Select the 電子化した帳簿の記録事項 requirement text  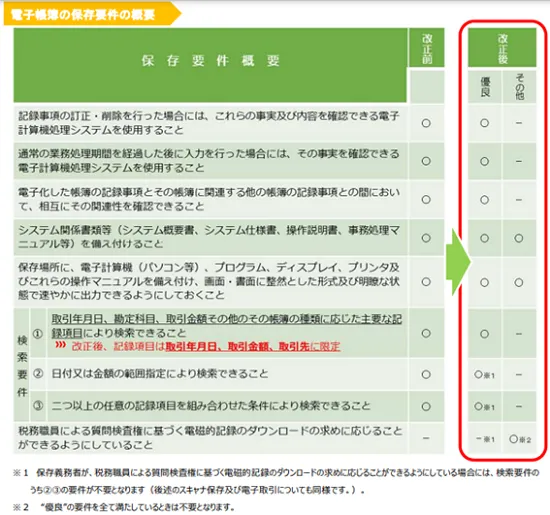click(x=208, y=199)
